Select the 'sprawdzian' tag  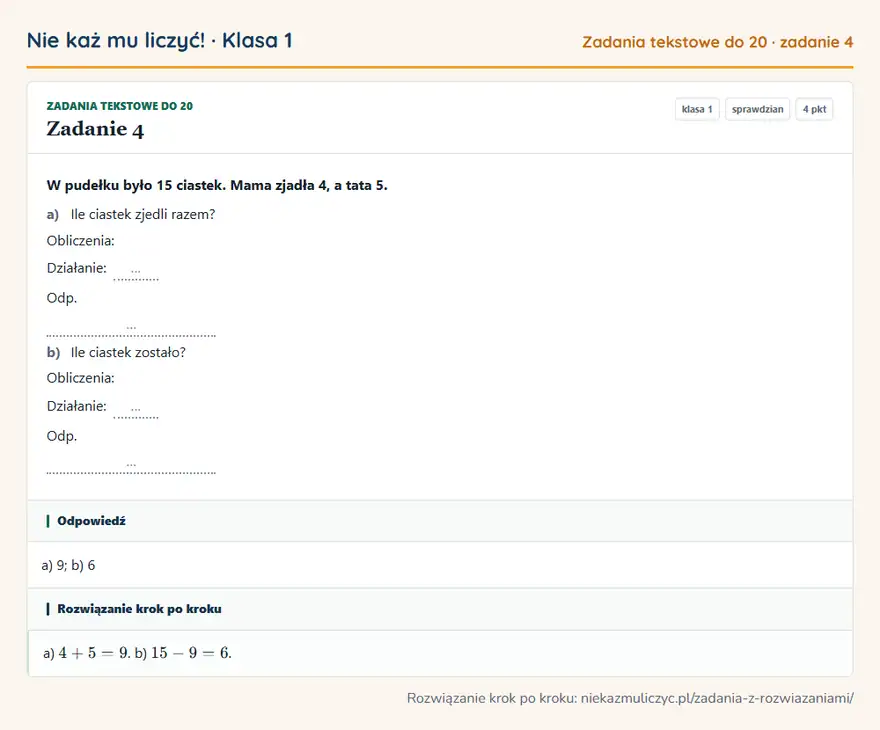click(x=757, y=109)
